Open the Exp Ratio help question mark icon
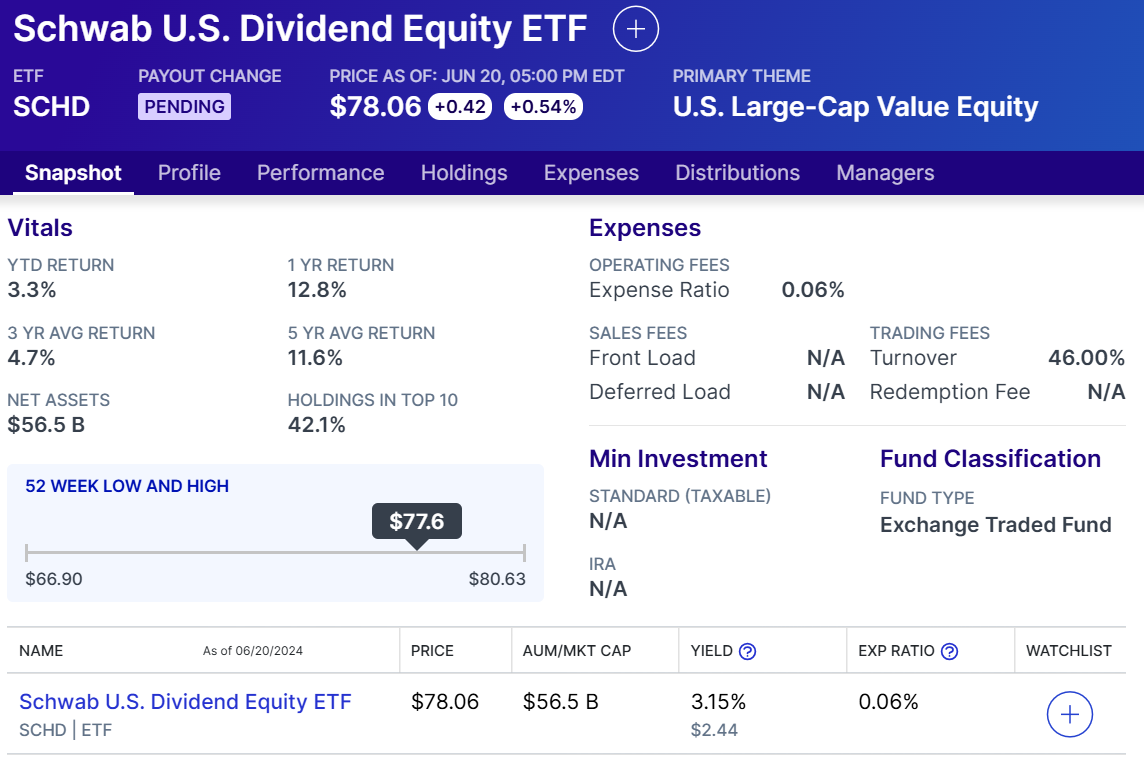Screen dimensions: 1144x768 (949, 651)
